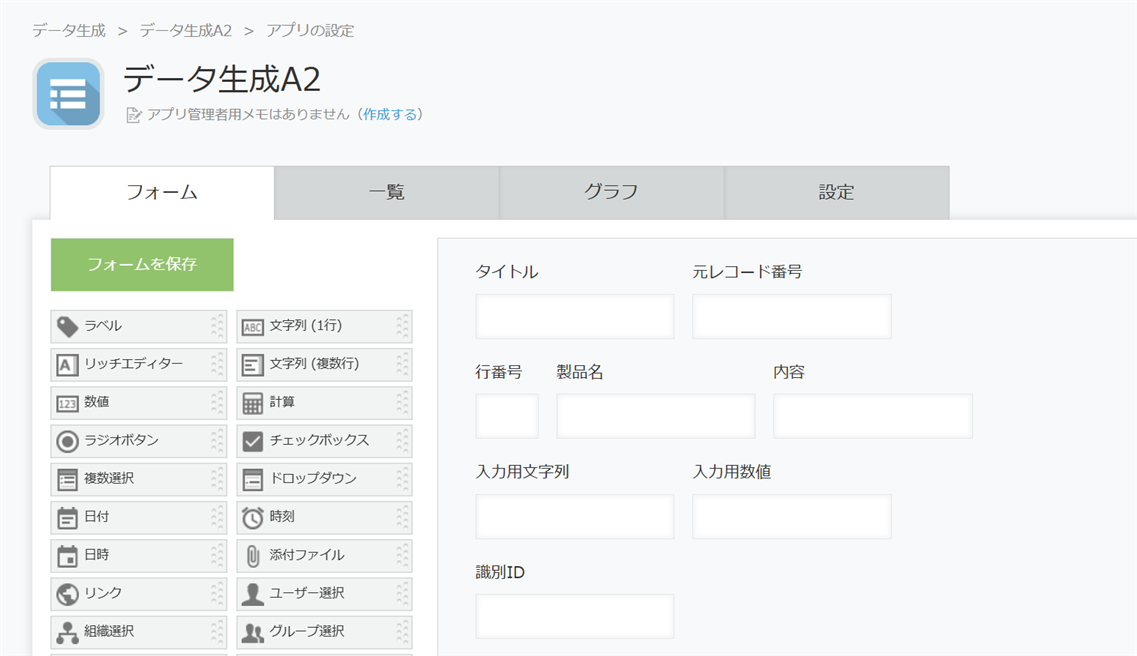Select the 行番号 field label

(499, 372)
